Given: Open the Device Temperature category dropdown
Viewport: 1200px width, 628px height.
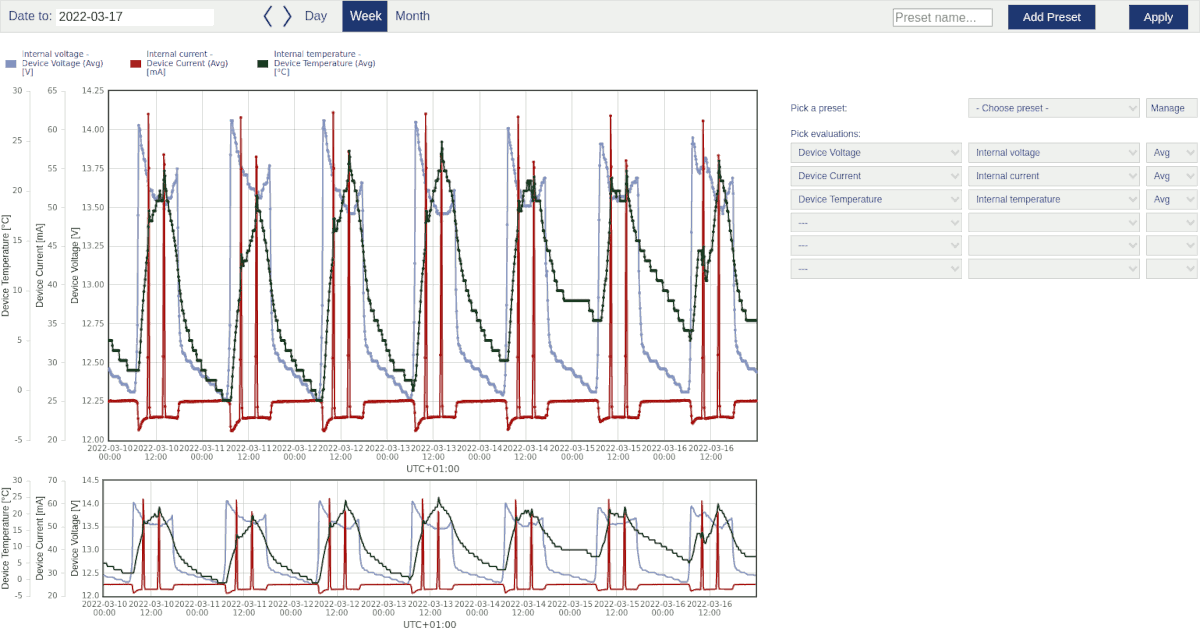Looking at the screenshot, I should [876, 199].
